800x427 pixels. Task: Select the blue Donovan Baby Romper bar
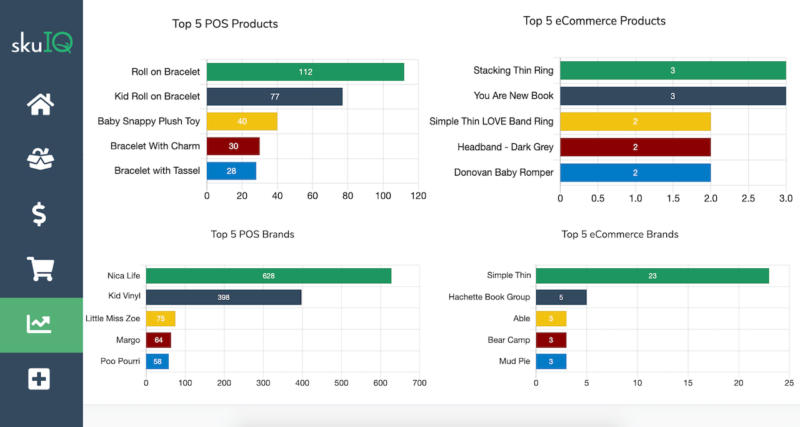(x=635, y=172)
